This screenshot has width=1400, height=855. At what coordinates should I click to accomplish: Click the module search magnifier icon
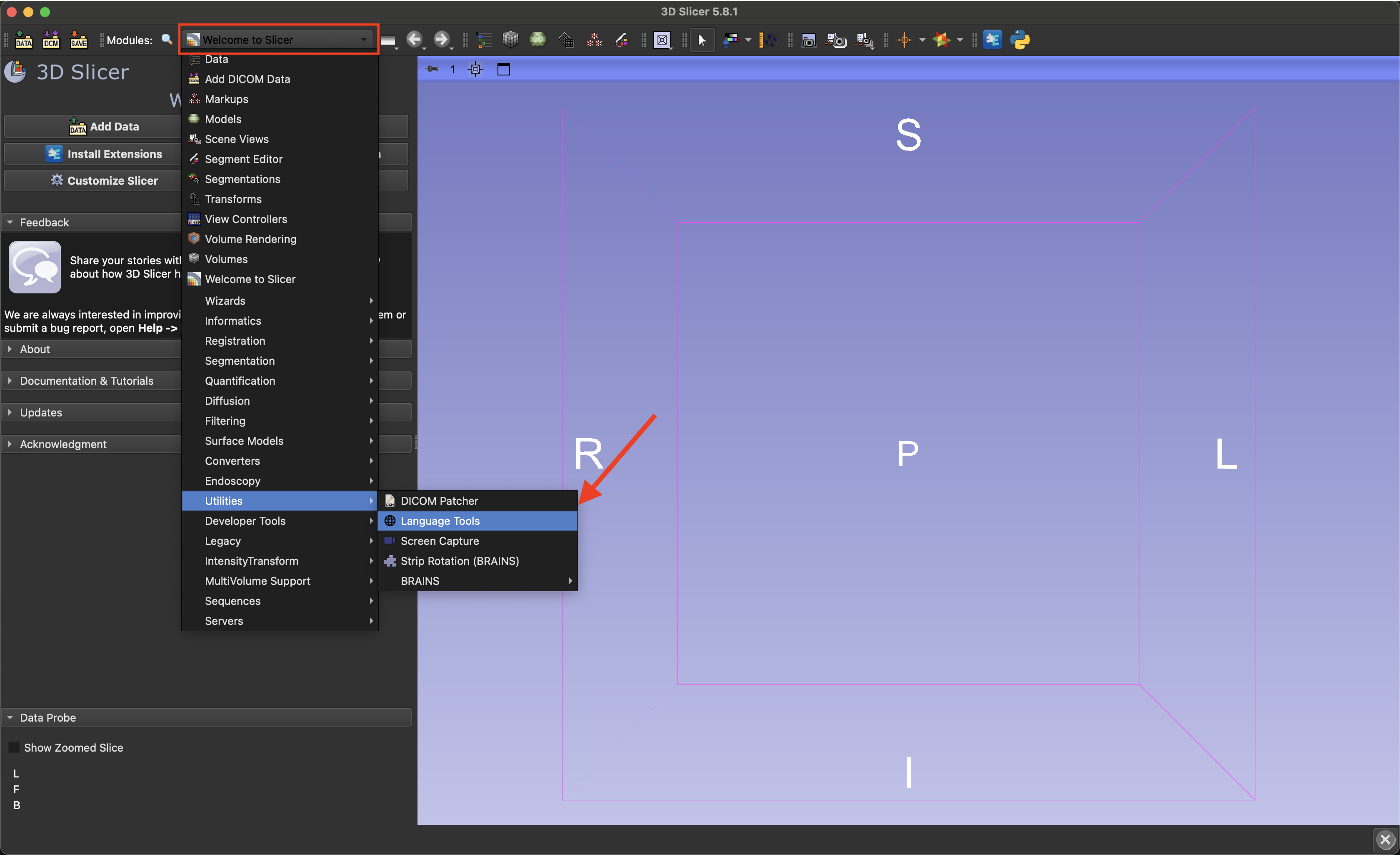167,39
